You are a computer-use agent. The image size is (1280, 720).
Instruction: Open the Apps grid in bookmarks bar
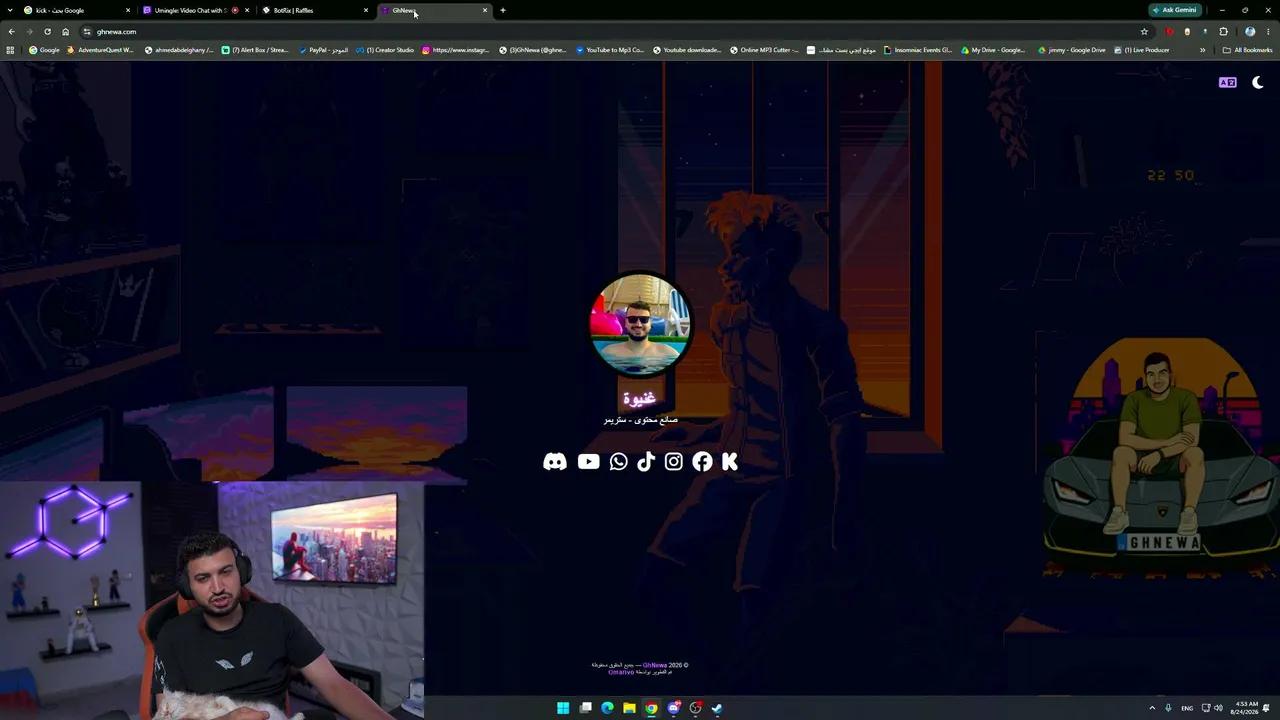tap(11, 50)
